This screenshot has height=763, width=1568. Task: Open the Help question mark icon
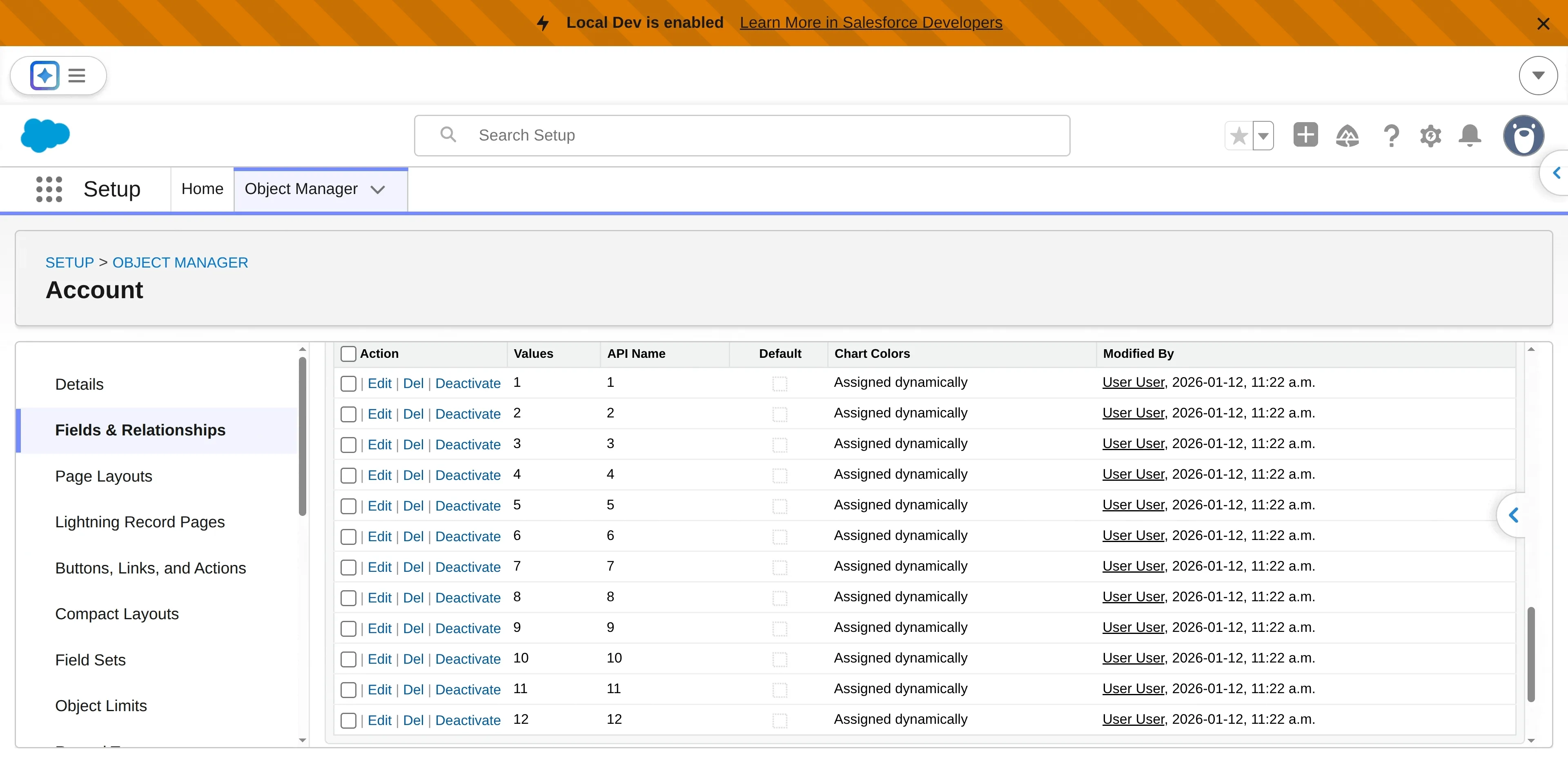point(1391,136)
